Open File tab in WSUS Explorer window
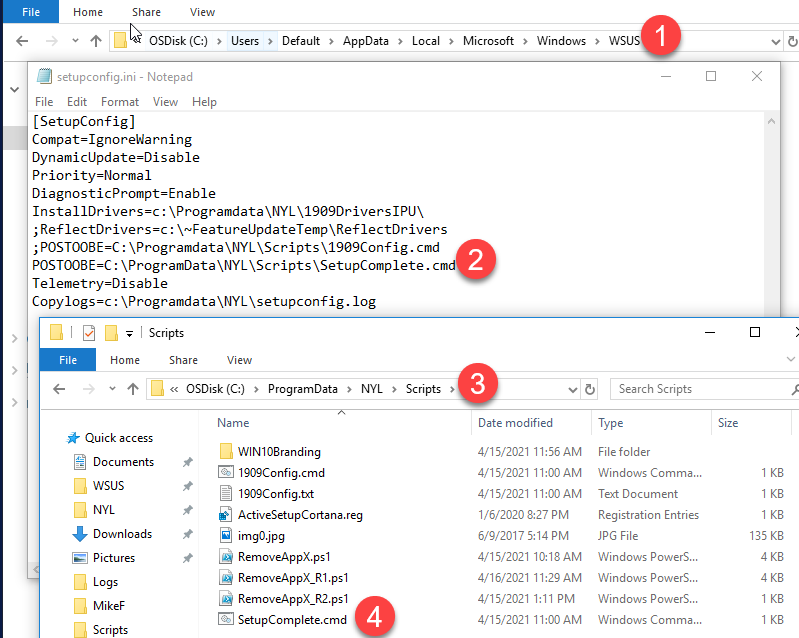This screenshot has height=638, width=799. pos(31,12)
